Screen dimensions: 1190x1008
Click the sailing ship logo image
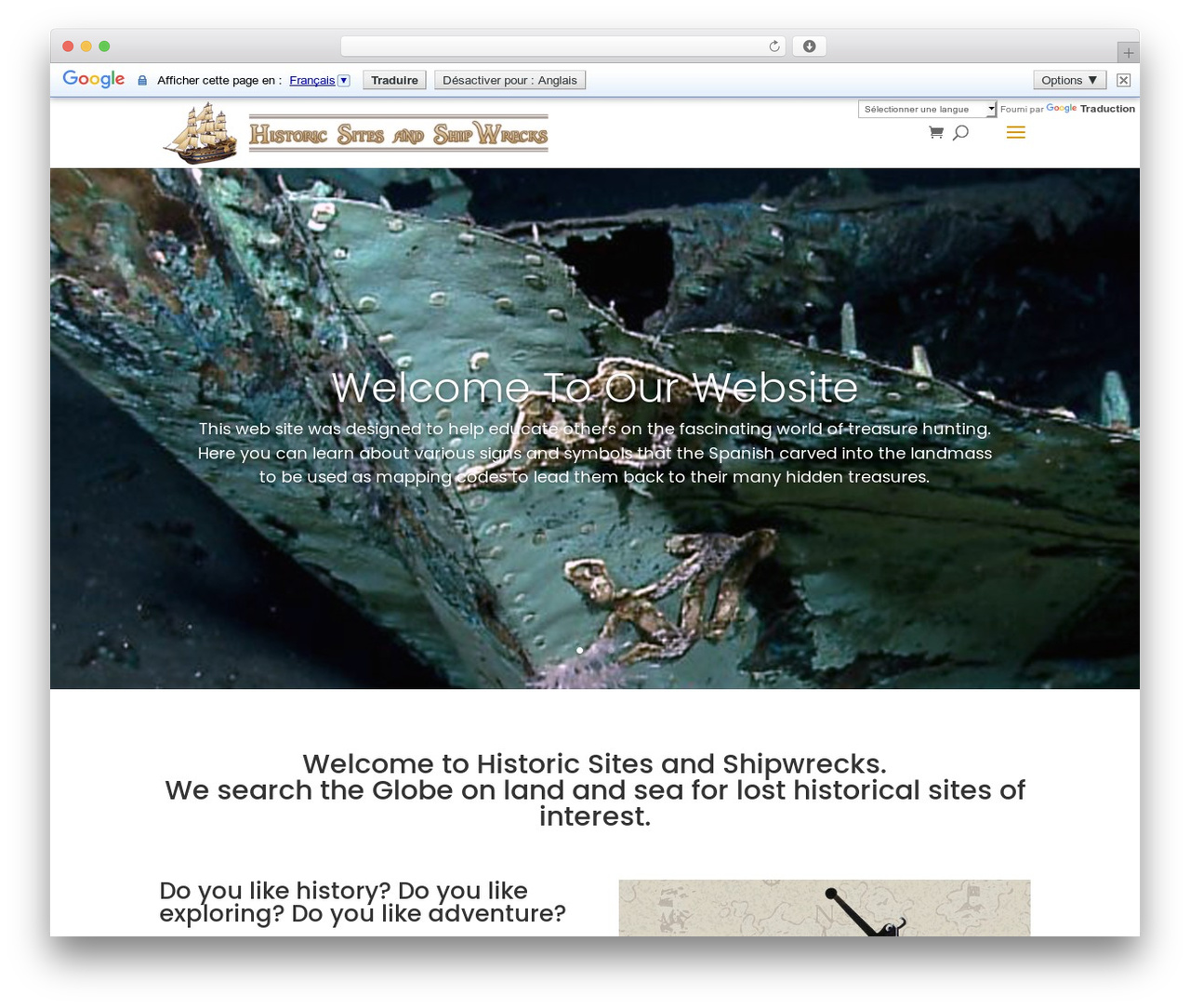coord(201,133)
